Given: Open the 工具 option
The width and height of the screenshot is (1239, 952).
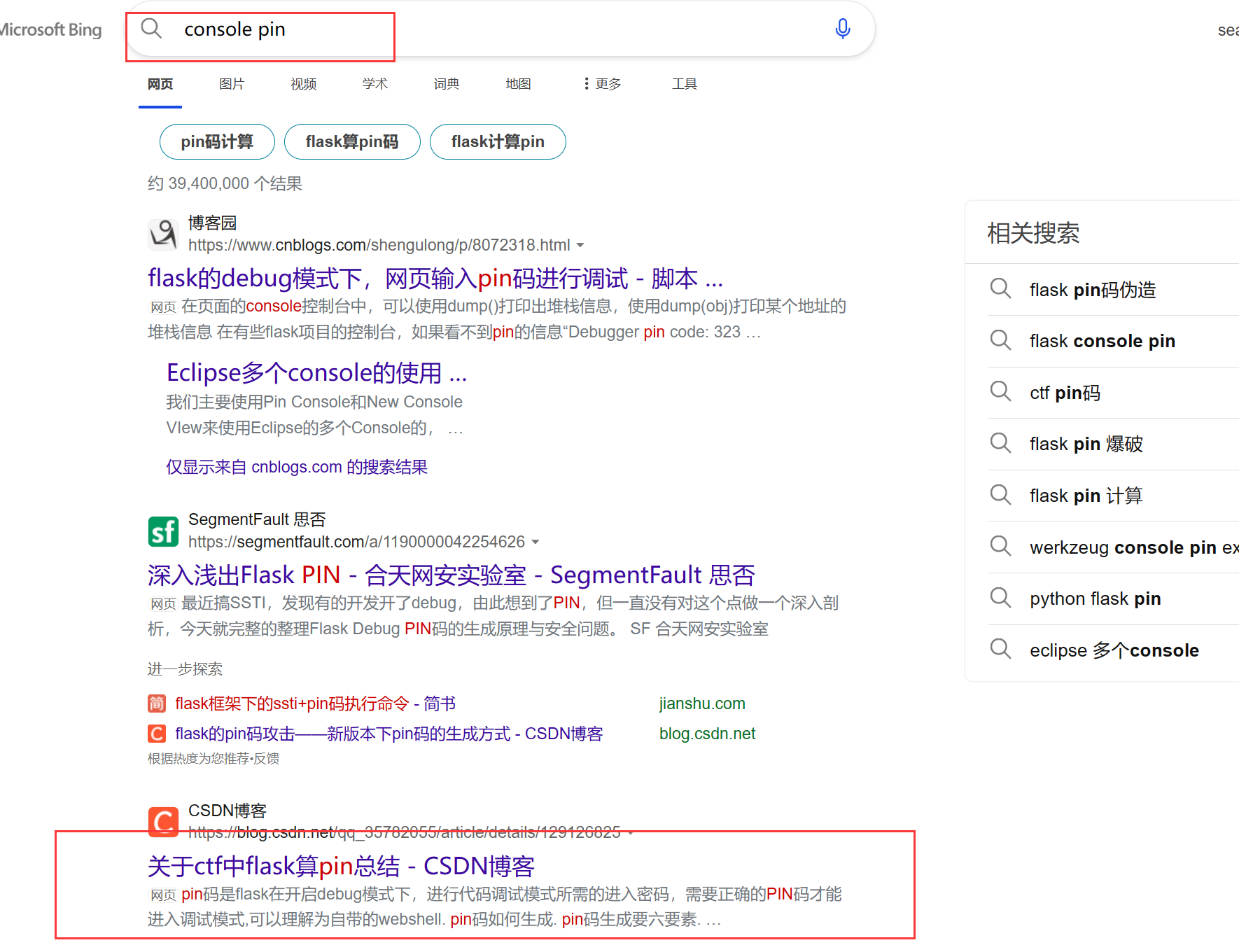Looking at the screenshot, I should (x=685, y=84).
